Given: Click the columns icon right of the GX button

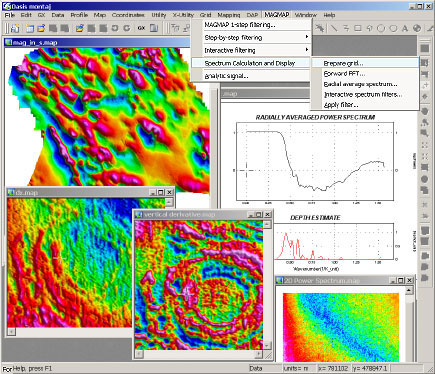Looking at the screenshot, I should pos(154,28).
